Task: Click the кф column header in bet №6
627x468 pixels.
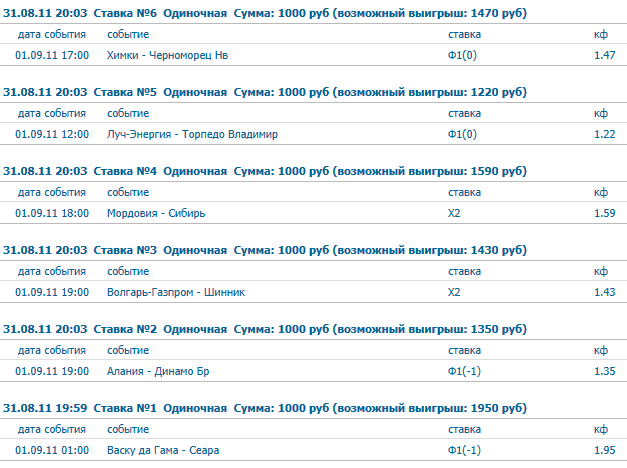Action: click(x=601, y=34)
